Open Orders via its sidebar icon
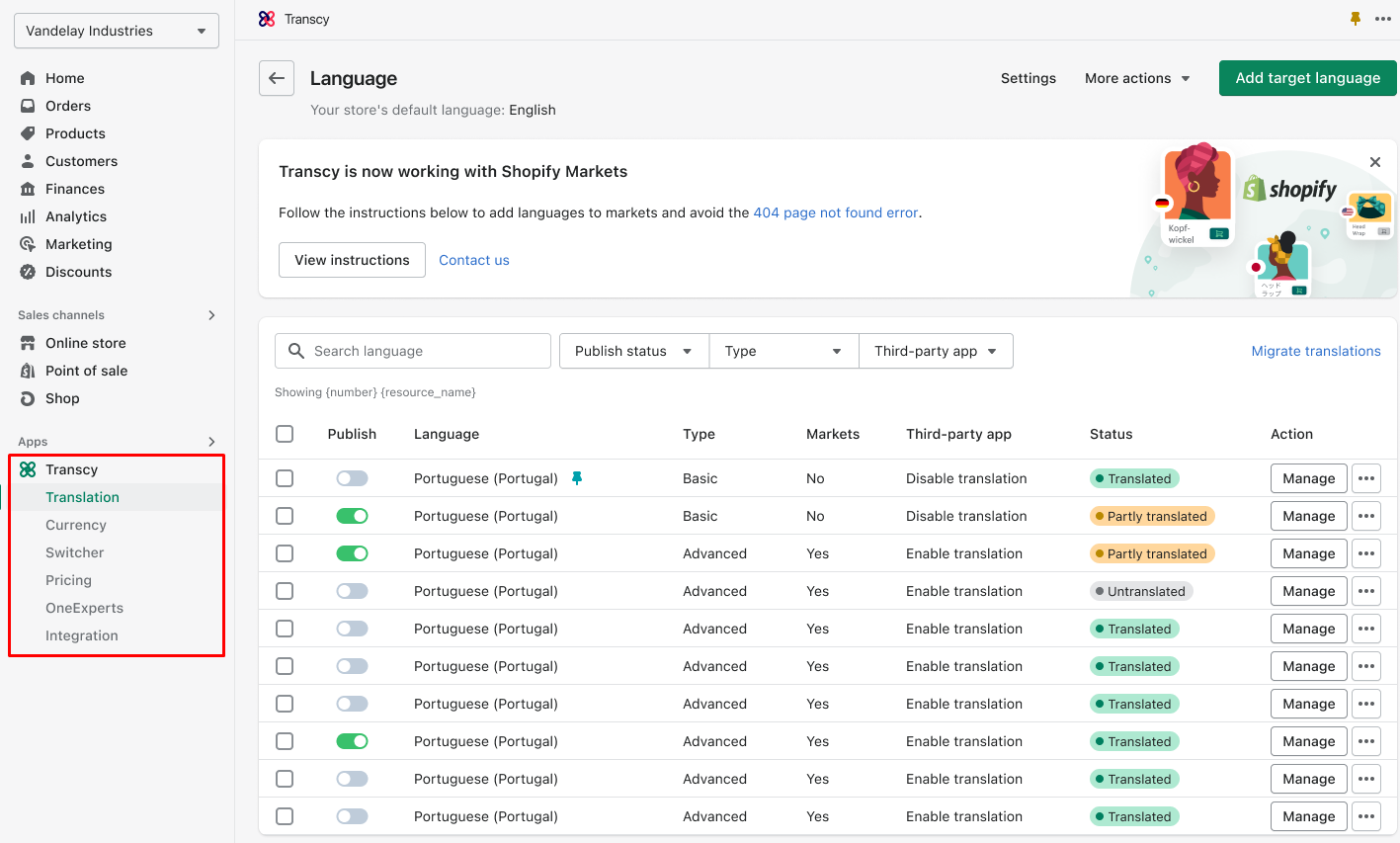The image size is (1400, 843). pyautogui.click(x=28, y=106)
